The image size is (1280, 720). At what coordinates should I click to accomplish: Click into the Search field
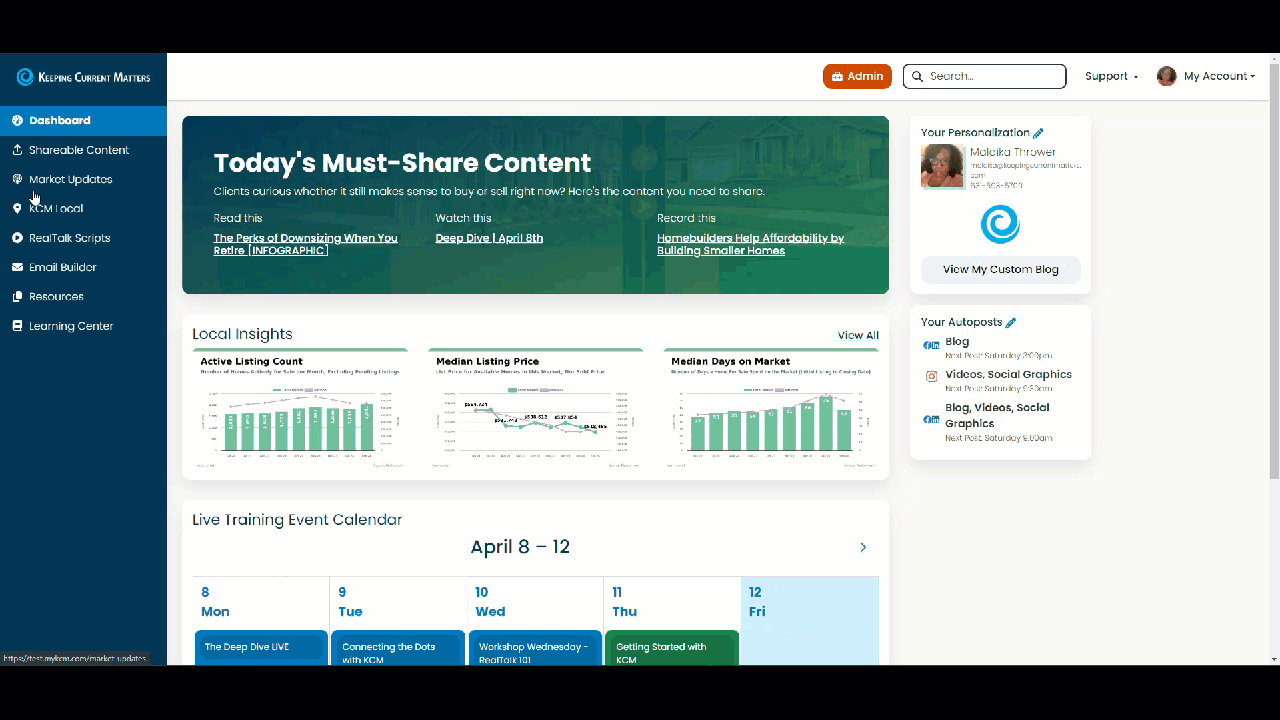pyautogui.click(x=985, y=76)
